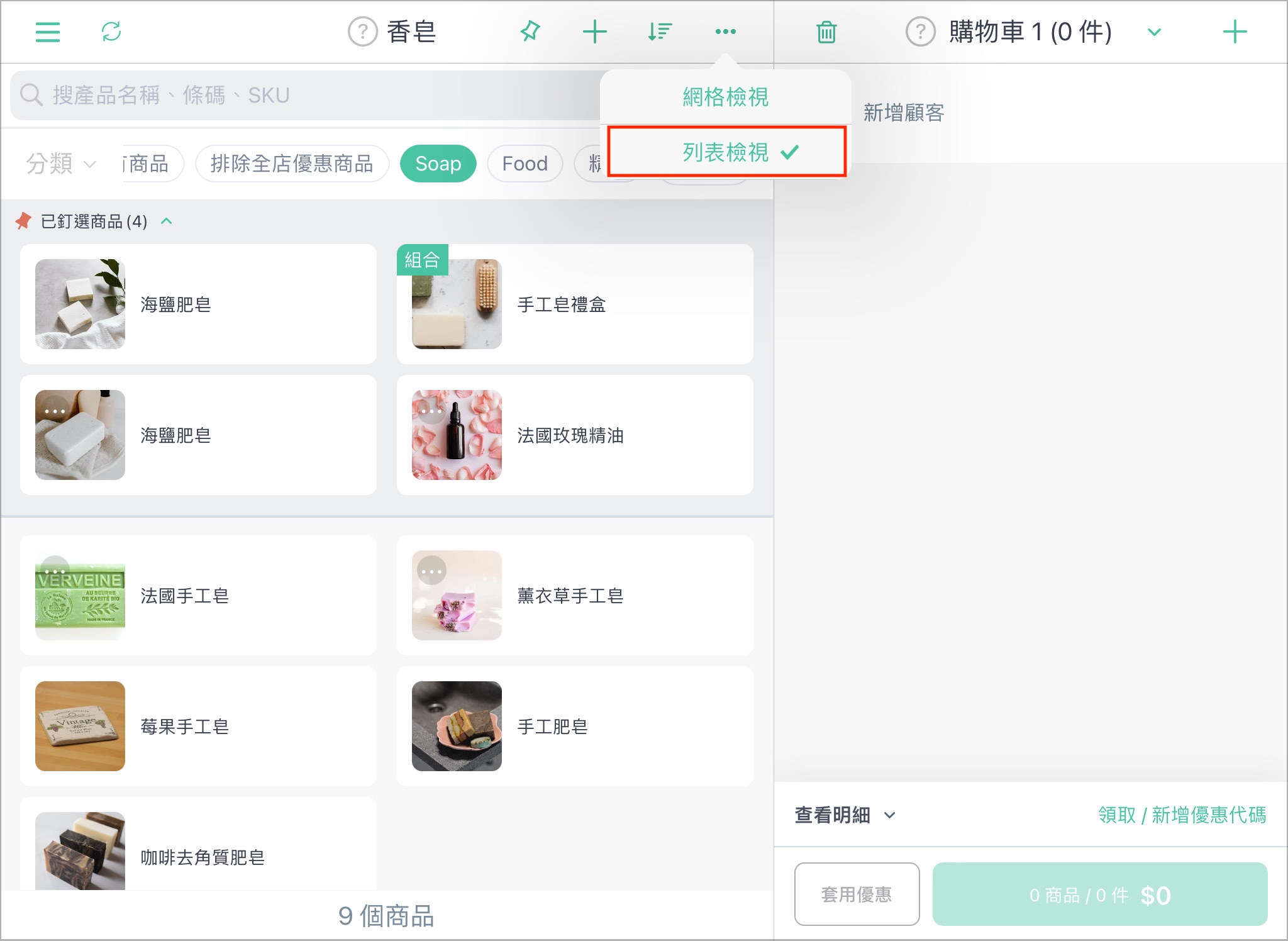This screenshot has width=1288, height=941.
Task: Add a new cart with plus icon
Action: 1235,31
